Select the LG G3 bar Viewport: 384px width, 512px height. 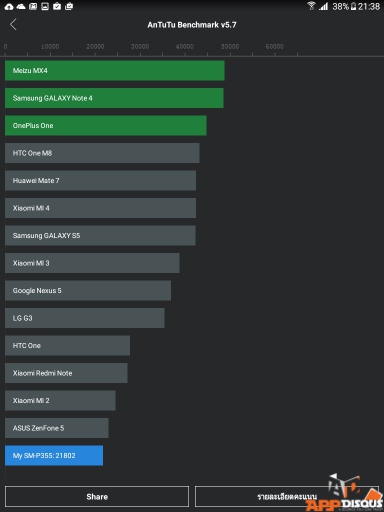(85, 318)
